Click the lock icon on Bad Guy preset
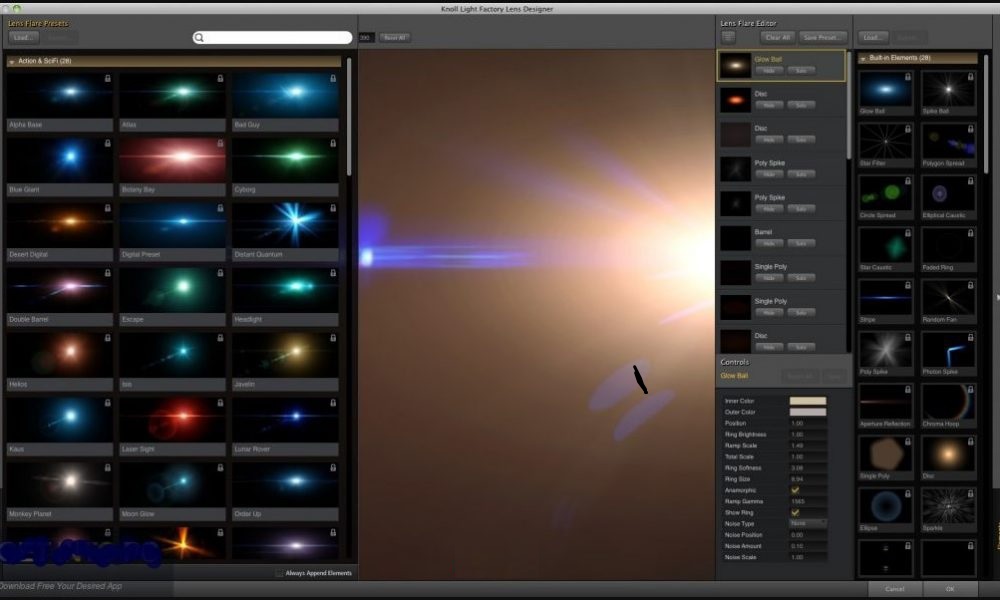This screenshot has width=1000, height=600. point(333,78)
